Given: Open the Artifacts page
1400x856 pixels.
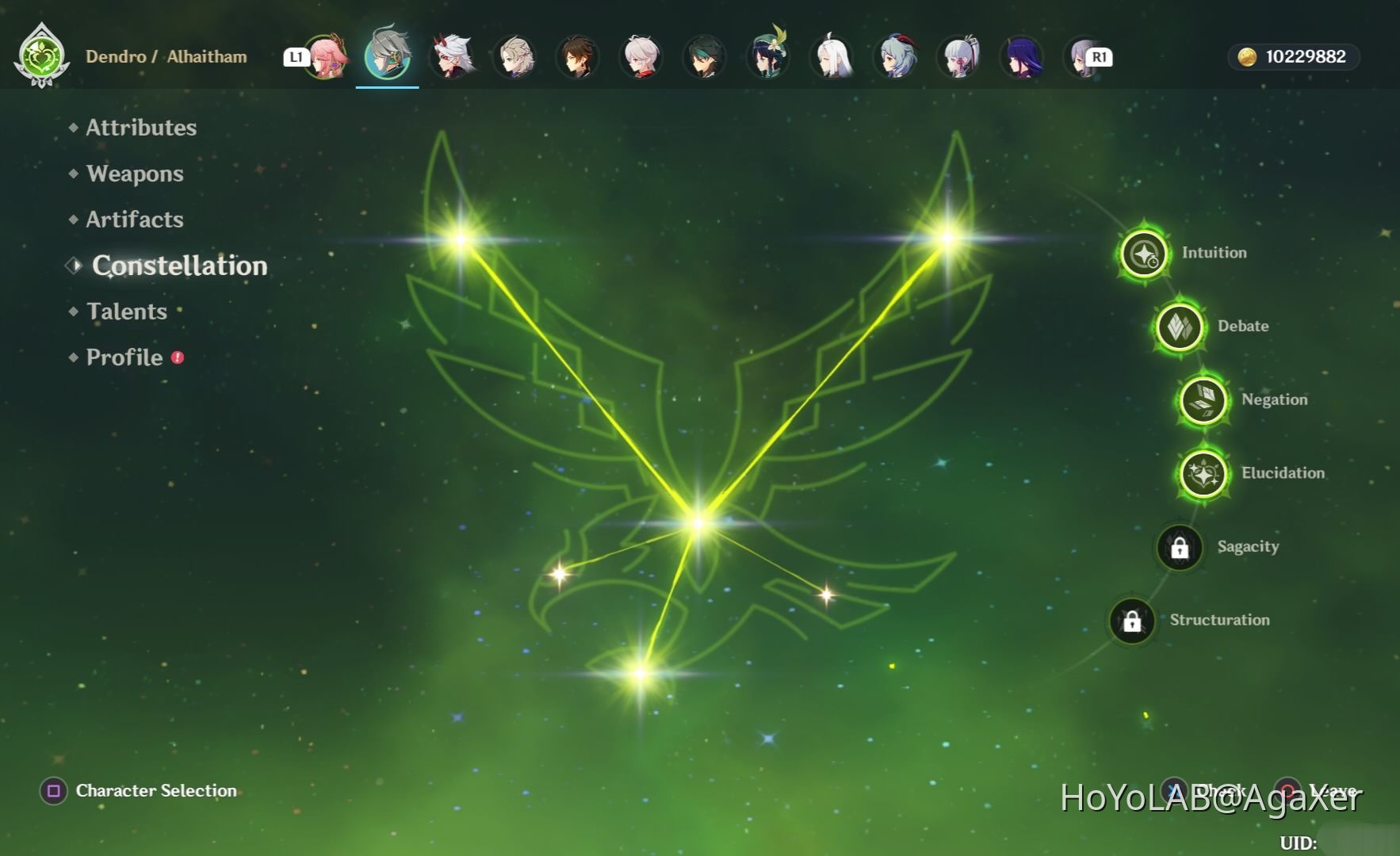Looking at the screenshot, I should 134,220.
